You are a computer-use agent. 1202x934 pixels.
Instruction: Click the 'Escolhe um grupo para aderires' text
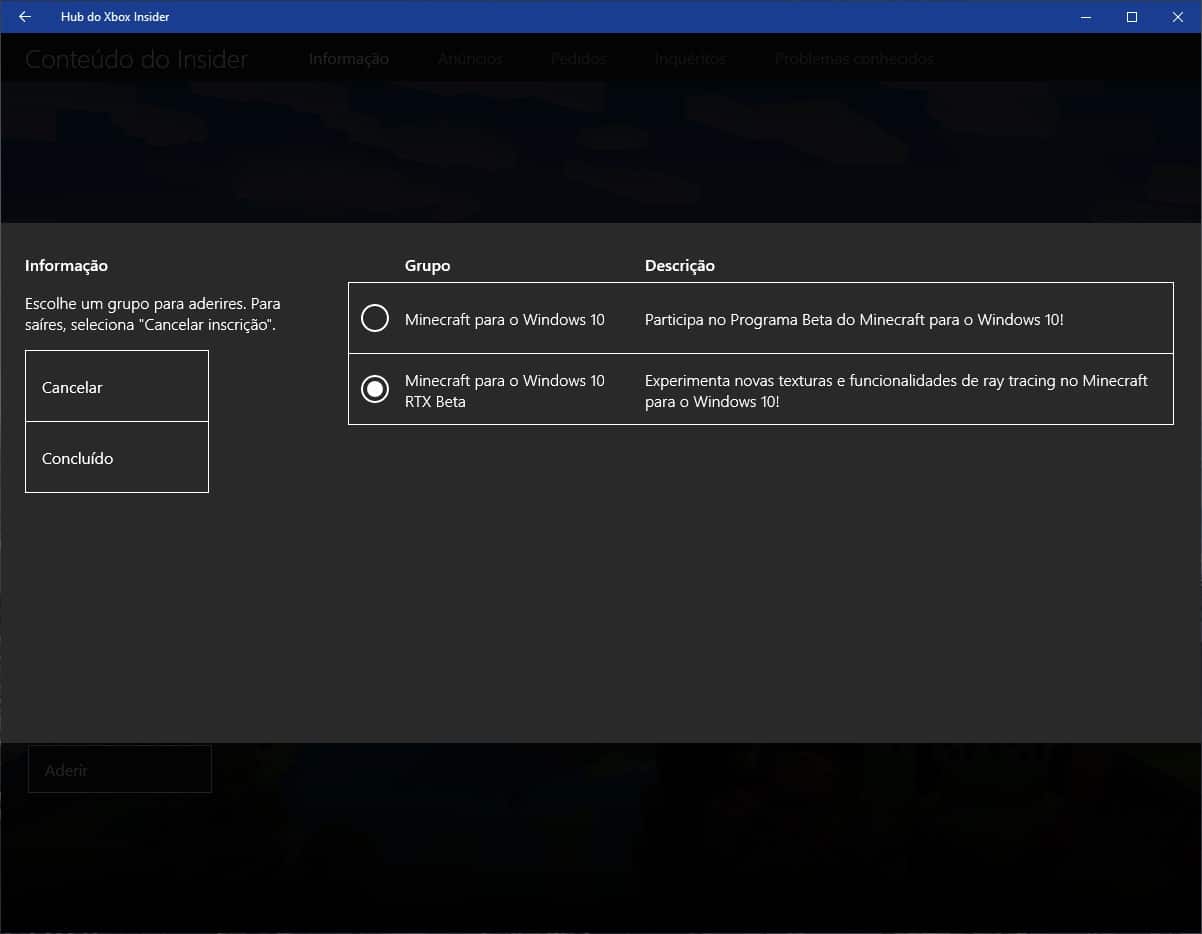pyautogui.click(x=153, y=314)
